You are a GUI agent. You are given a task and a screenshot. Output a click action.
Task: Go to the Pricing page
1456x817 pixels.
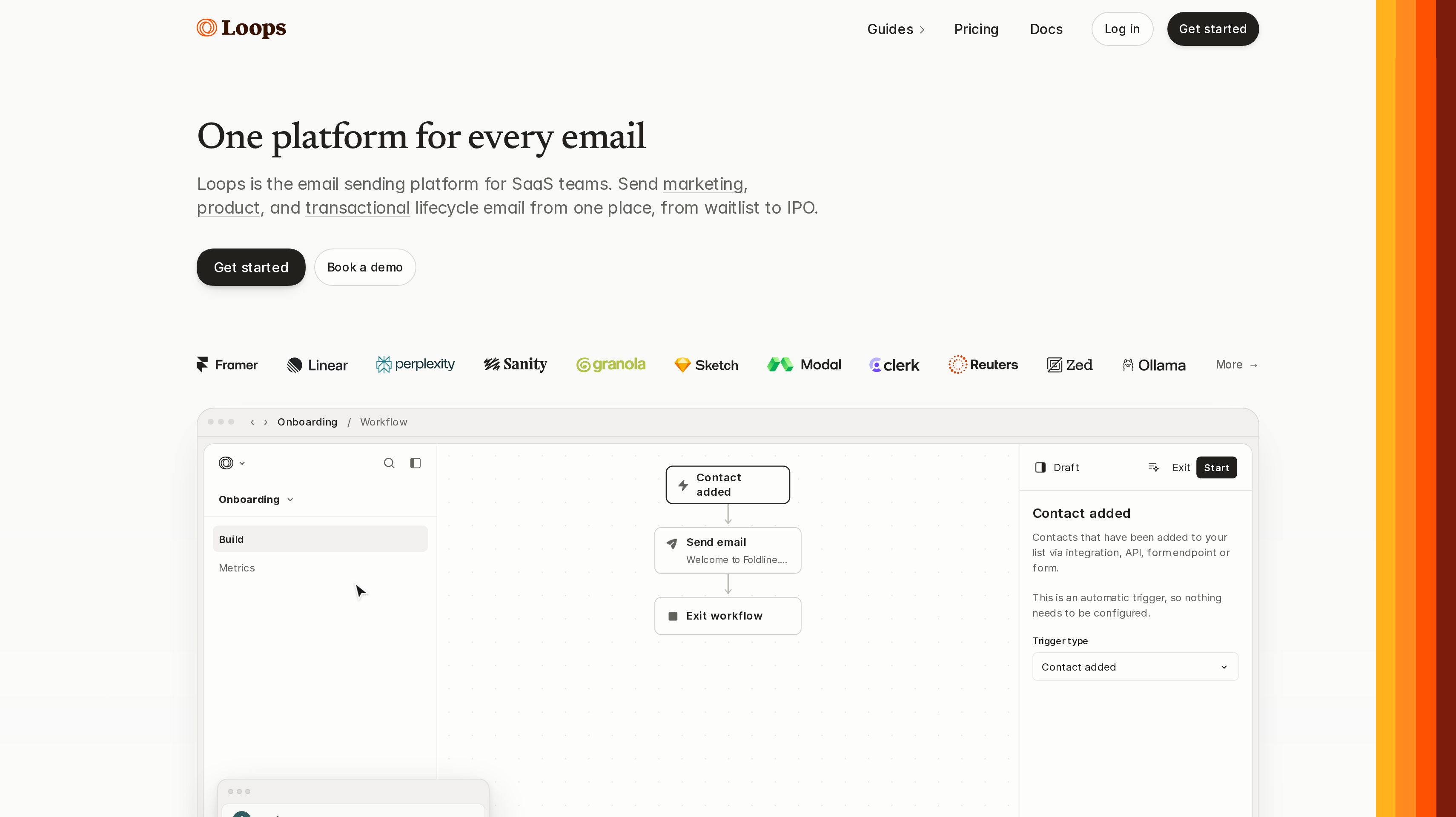(976, 29)
